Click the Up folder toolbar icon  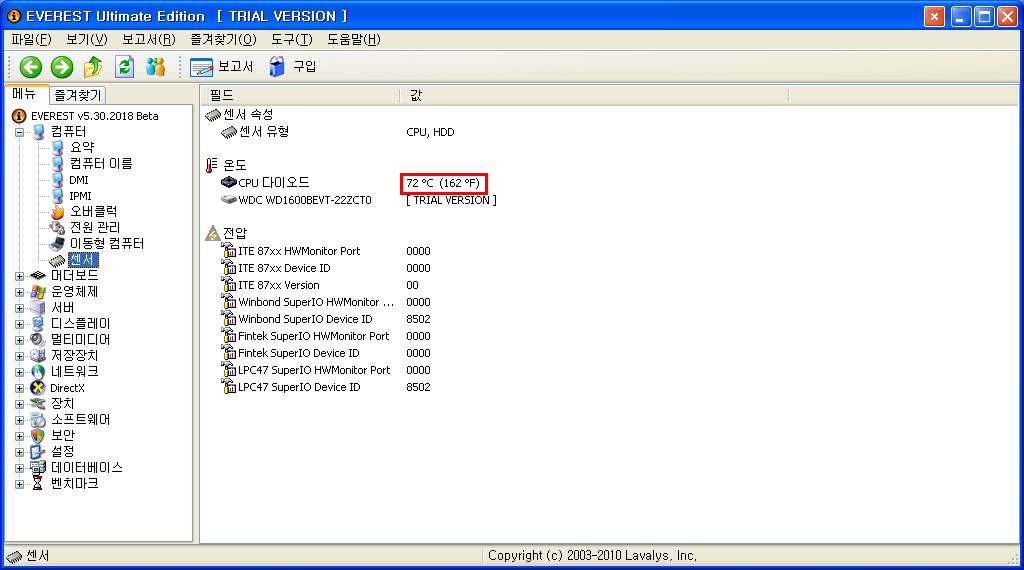pos(93,67)
